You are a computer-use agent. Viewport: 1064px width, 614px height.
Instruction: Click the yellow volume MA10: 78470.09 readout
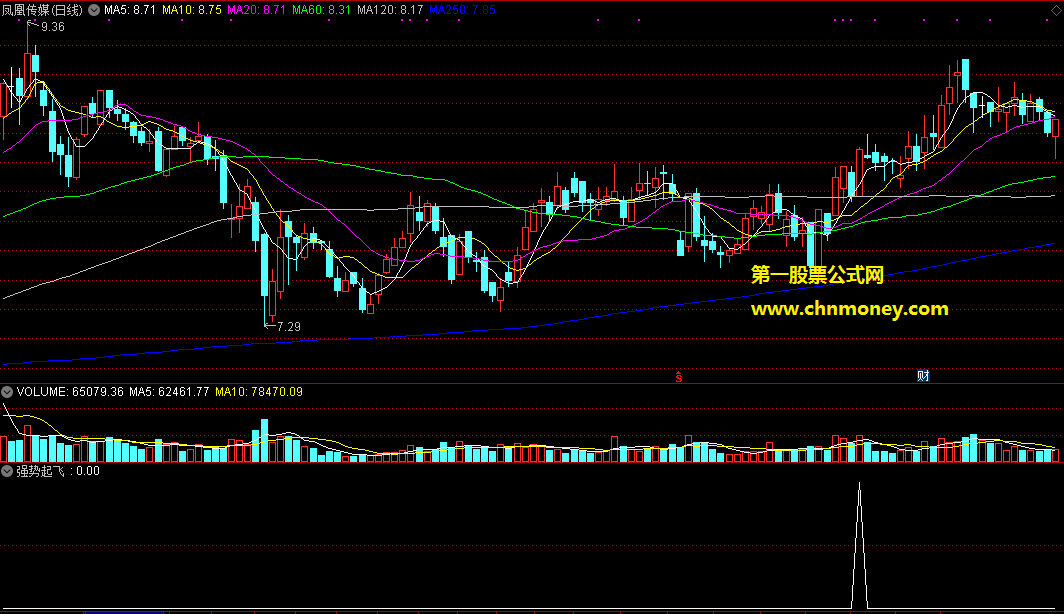pyautogui.click(x=259, y=391)
